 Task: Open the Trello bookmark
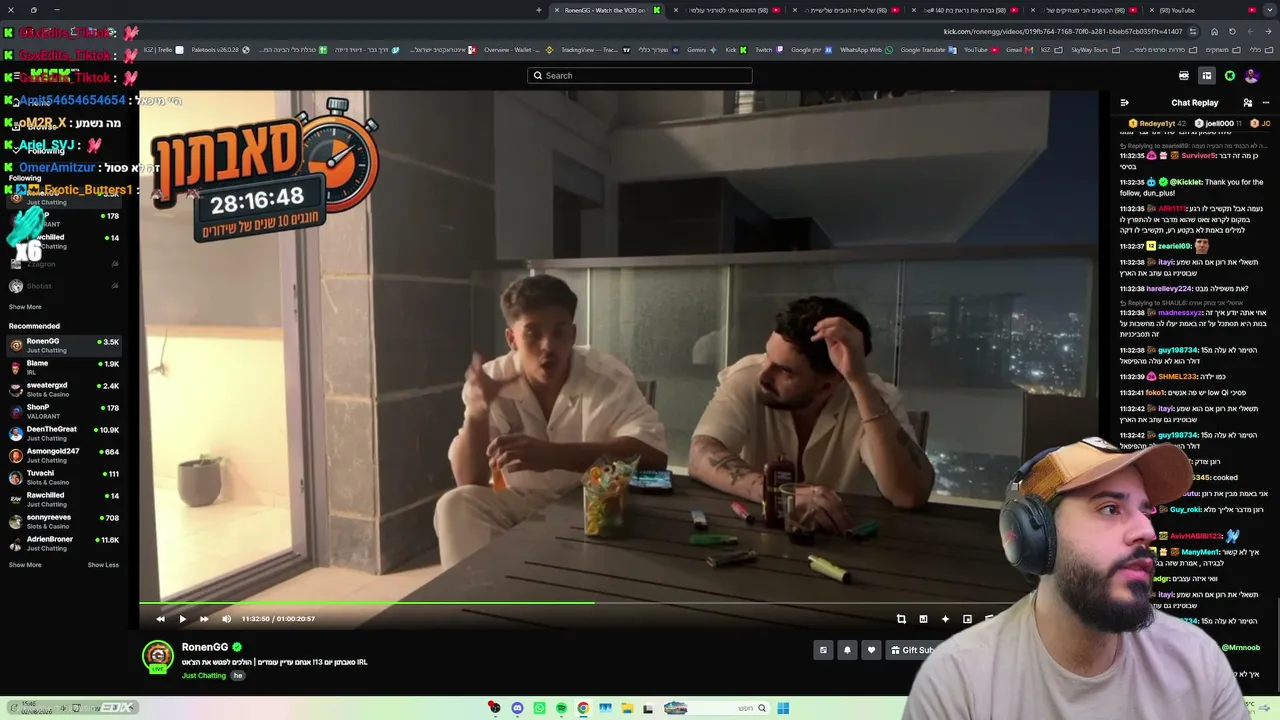point(163,50)
